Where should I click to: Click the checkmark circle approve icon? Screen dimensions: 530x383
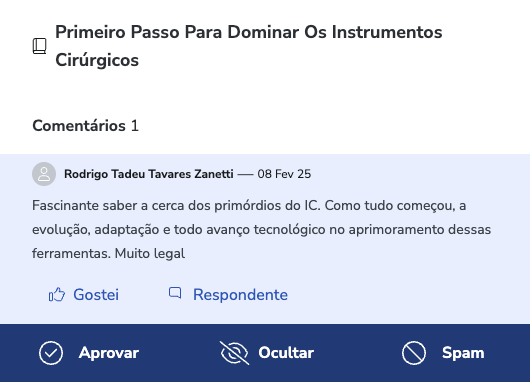point(51,353)
